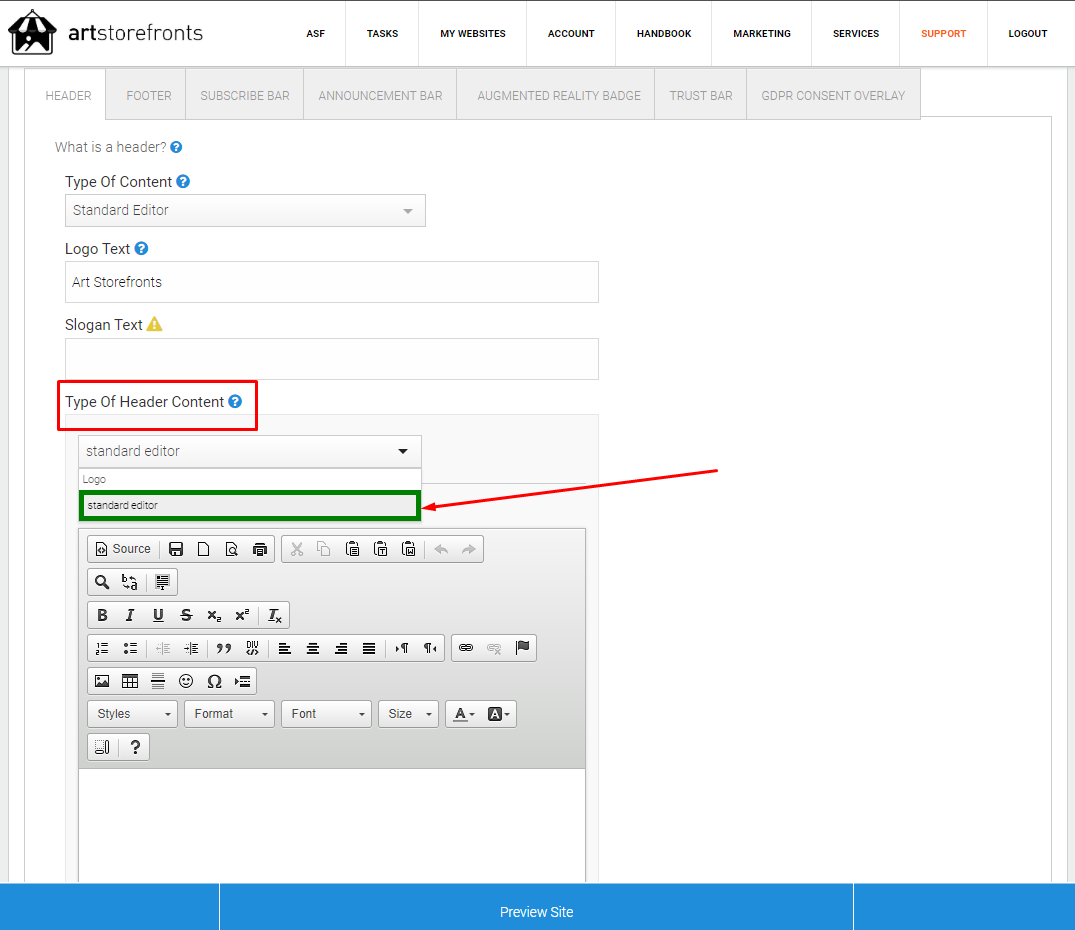Open the Smiley emoticon picker
The image size is (1075, 930).
186,681
